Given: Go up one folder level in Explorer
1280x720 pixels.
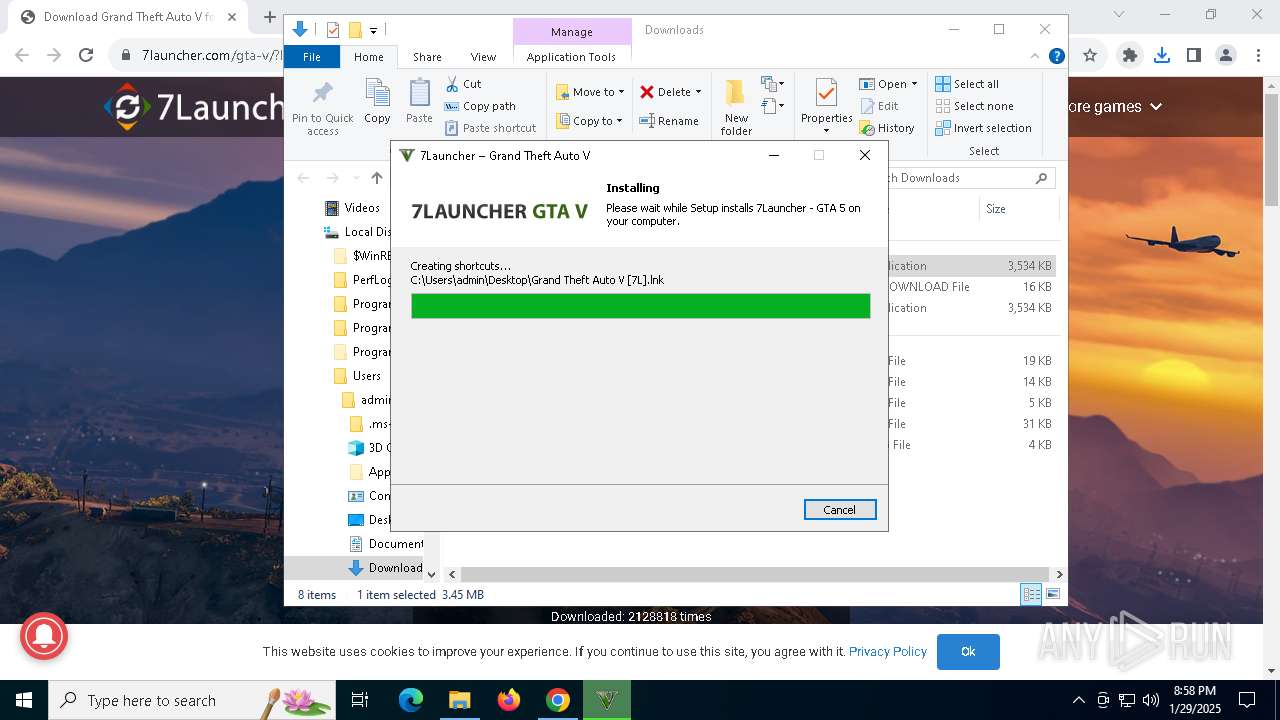Looking at the screenshot, I should coord(377,178).
